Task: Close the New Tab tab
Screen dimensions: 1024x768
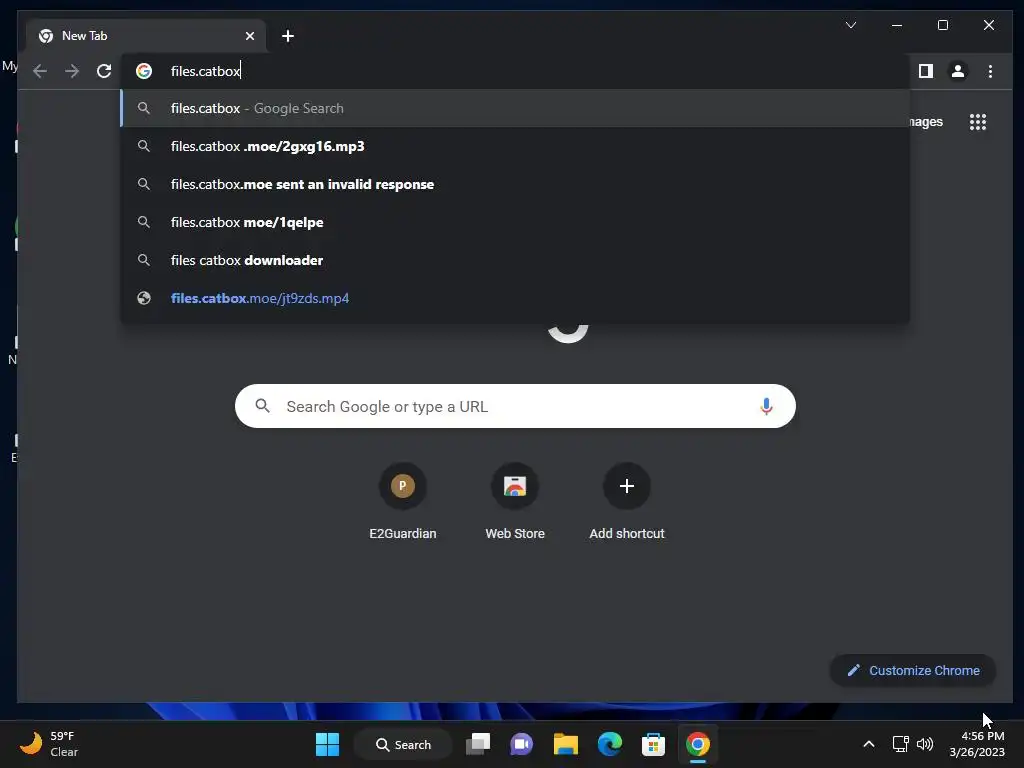Action: click(x=249, y=36)
